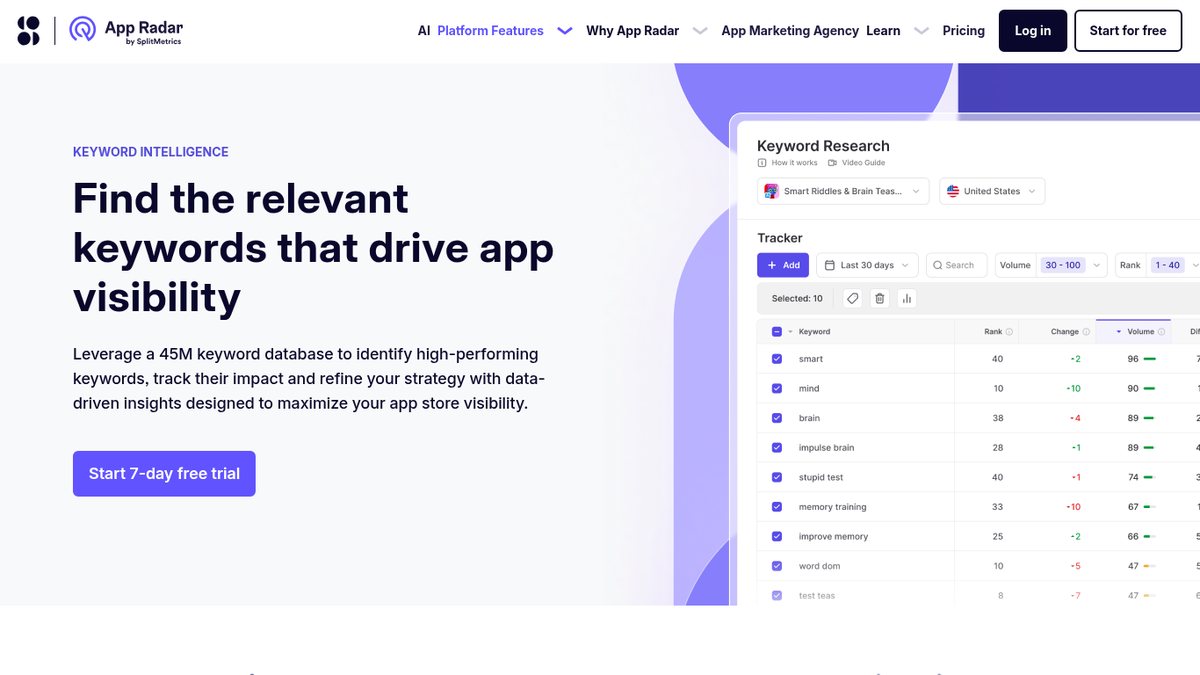Click the Smart Riddles app icon
The width and height of the screenshot is (1200, 675).
771,191
